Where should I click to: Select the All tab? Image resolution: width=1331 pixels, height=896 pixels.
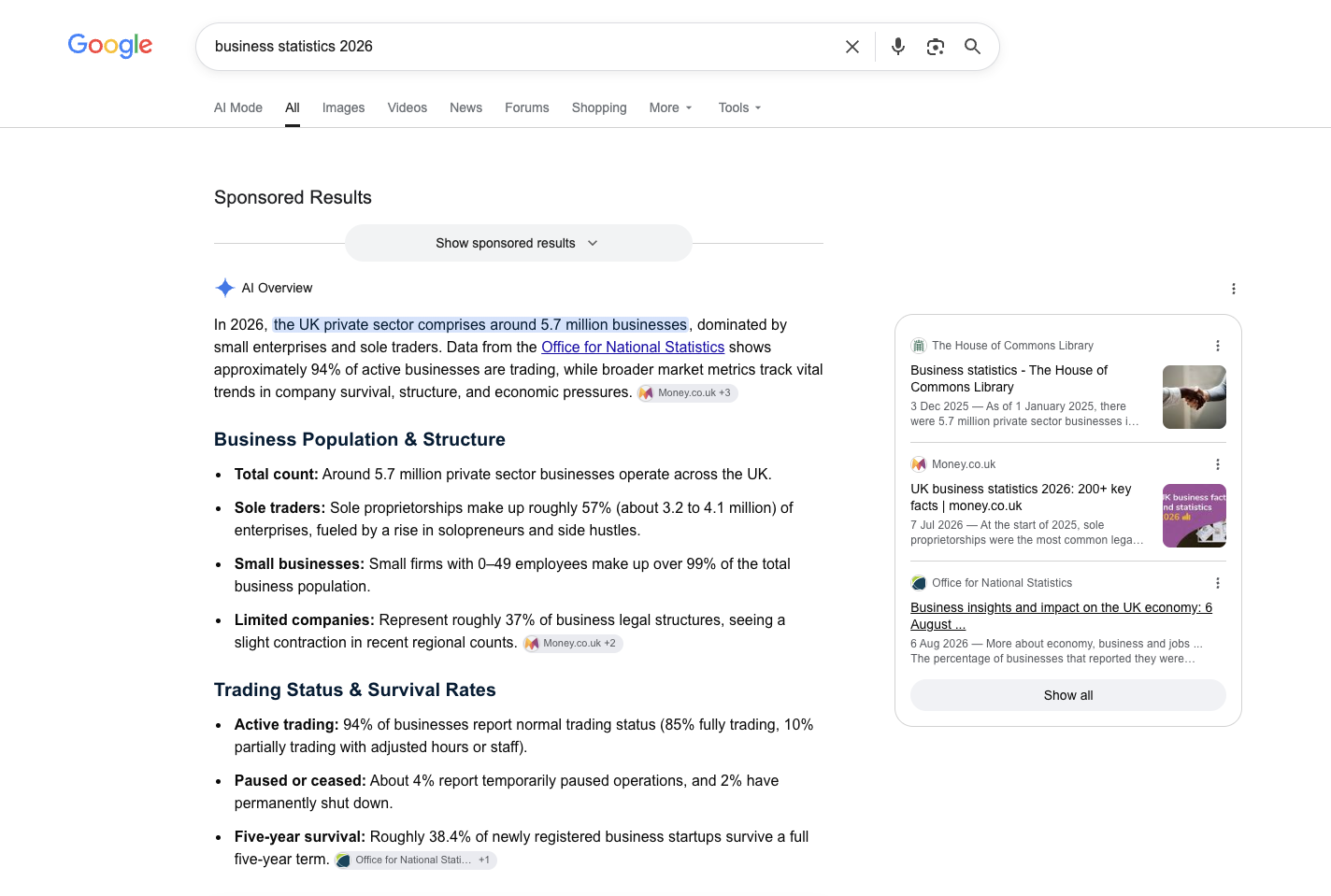coord(293,107)
